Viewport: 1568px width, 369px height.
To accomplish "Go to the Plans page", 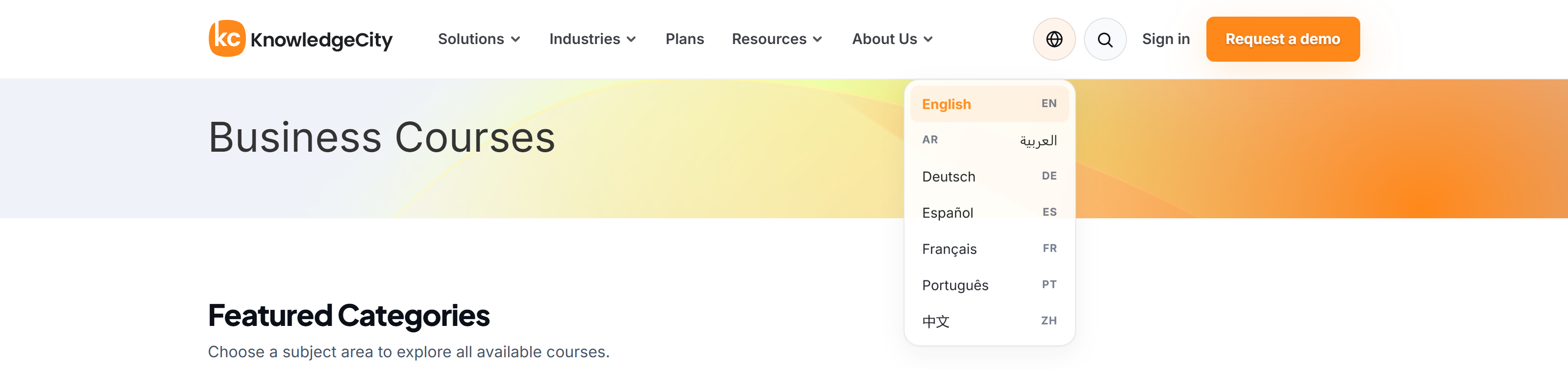I will pyautogui.click(x=684, y=39).
